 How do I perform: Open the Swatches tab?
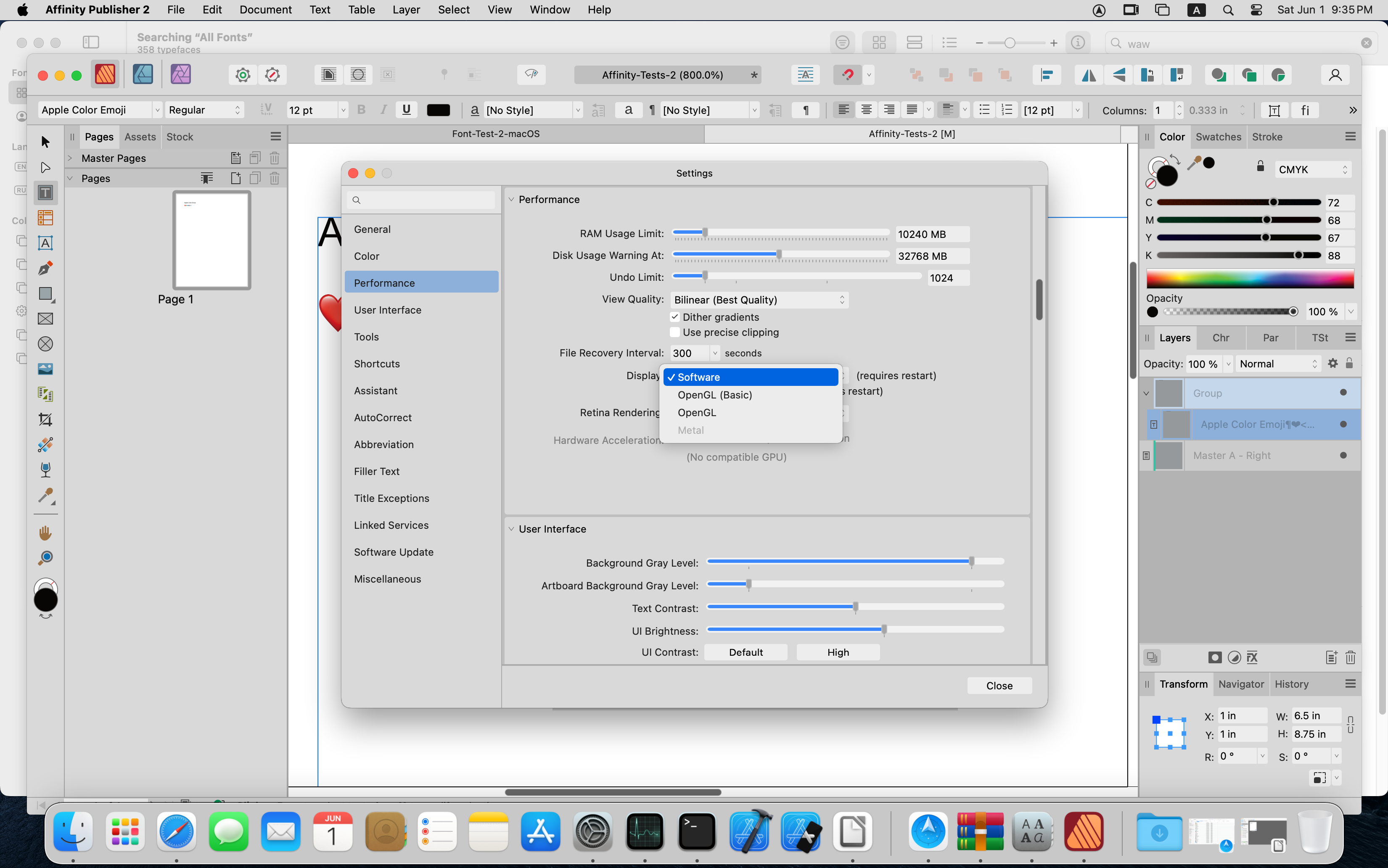pos(1218,137)
